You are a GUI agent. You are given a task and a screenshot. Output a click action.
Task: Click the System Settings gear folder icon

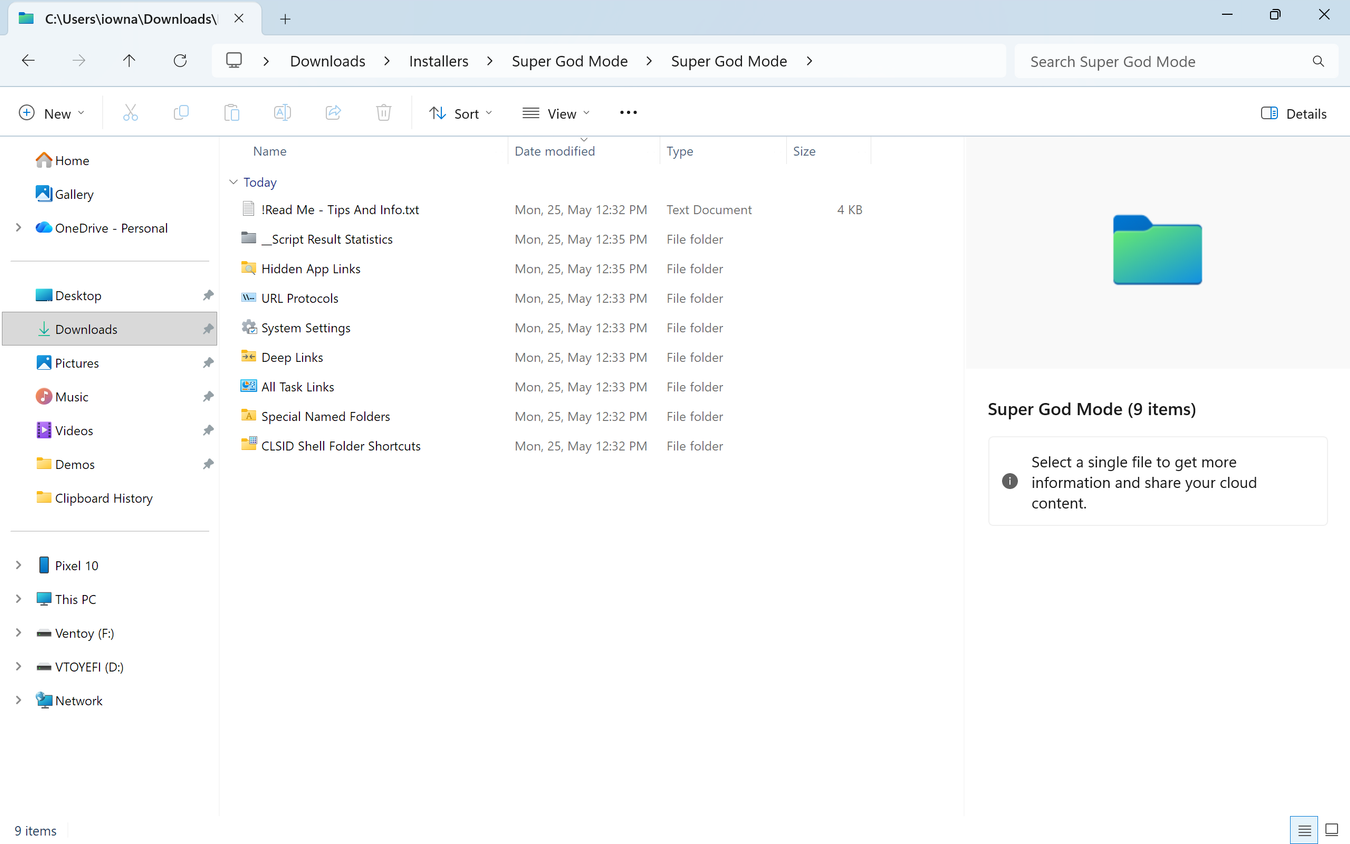(249, 327)
